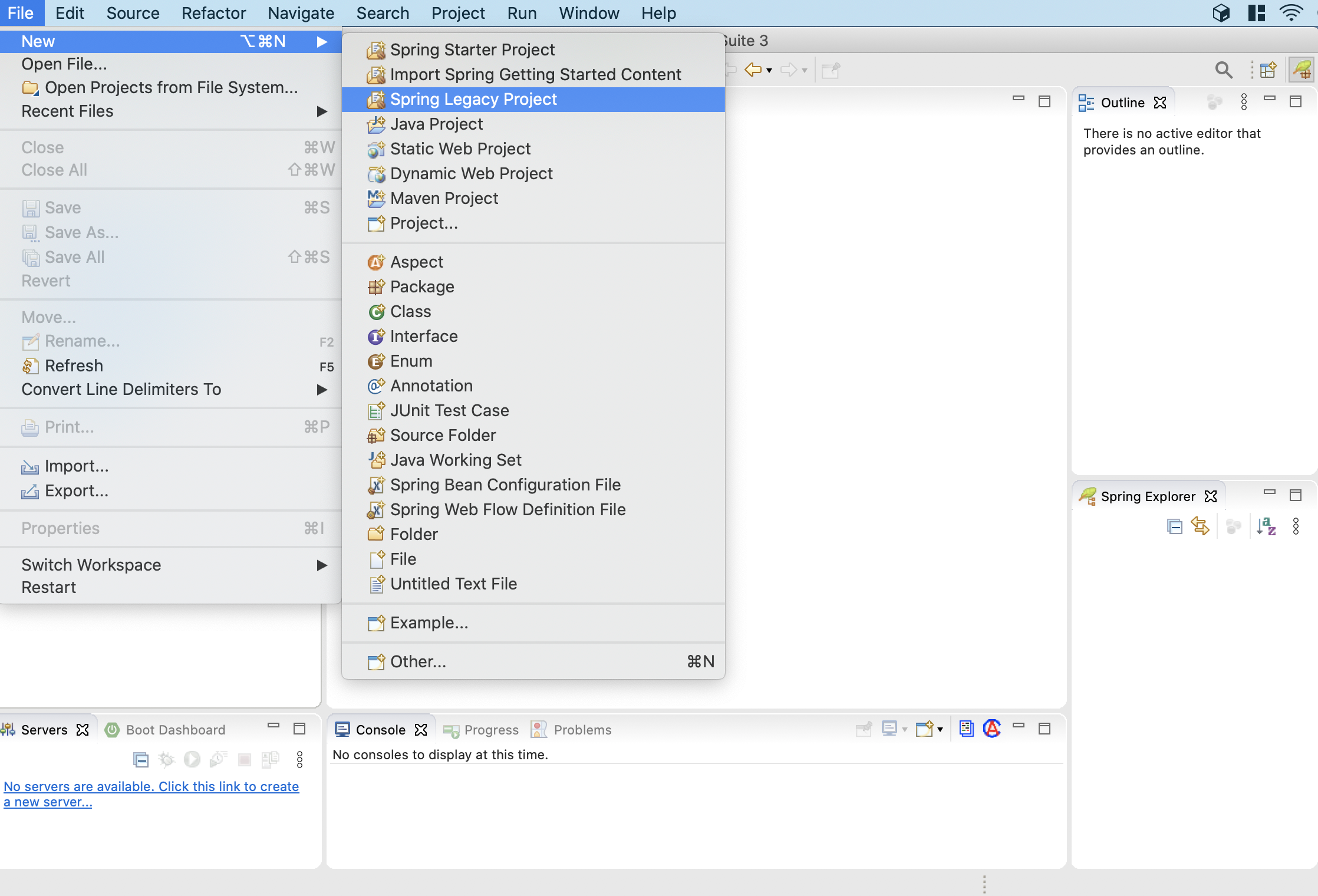Choose Maven Project from New submenu

pos(444,199)
